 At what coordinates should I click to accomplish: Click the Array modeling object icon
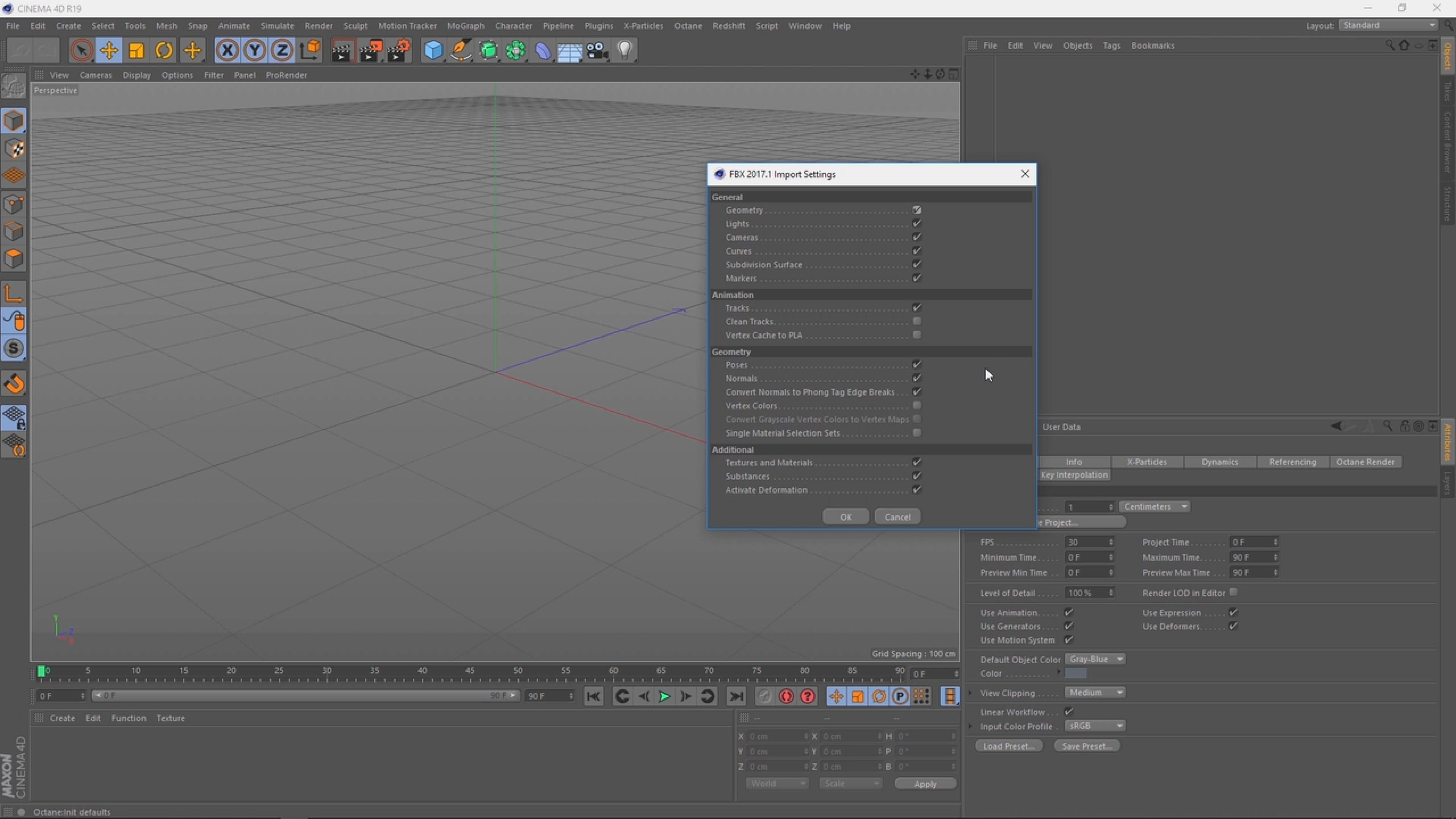[516, 51]
